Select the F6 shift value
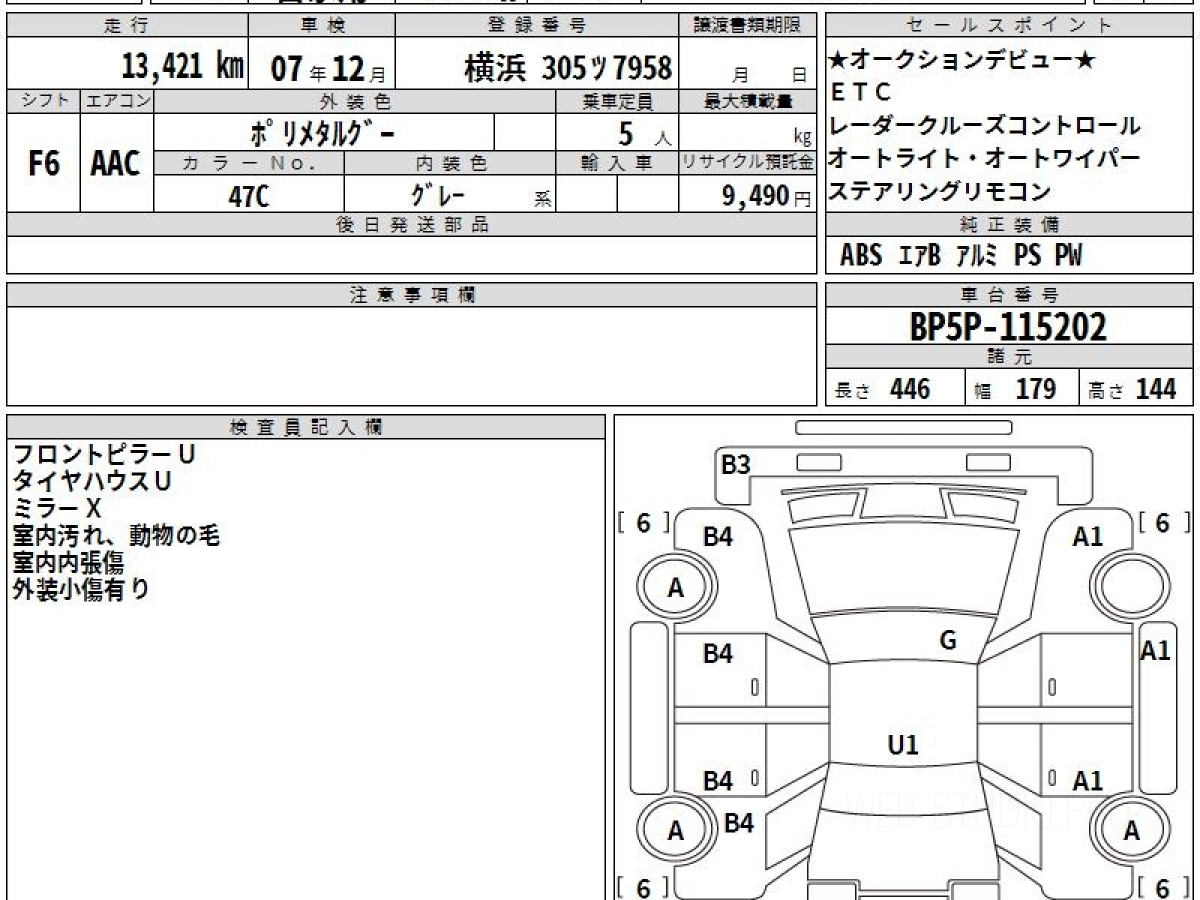The height and width of the screenshot is (900, 1200). (44, 163)
